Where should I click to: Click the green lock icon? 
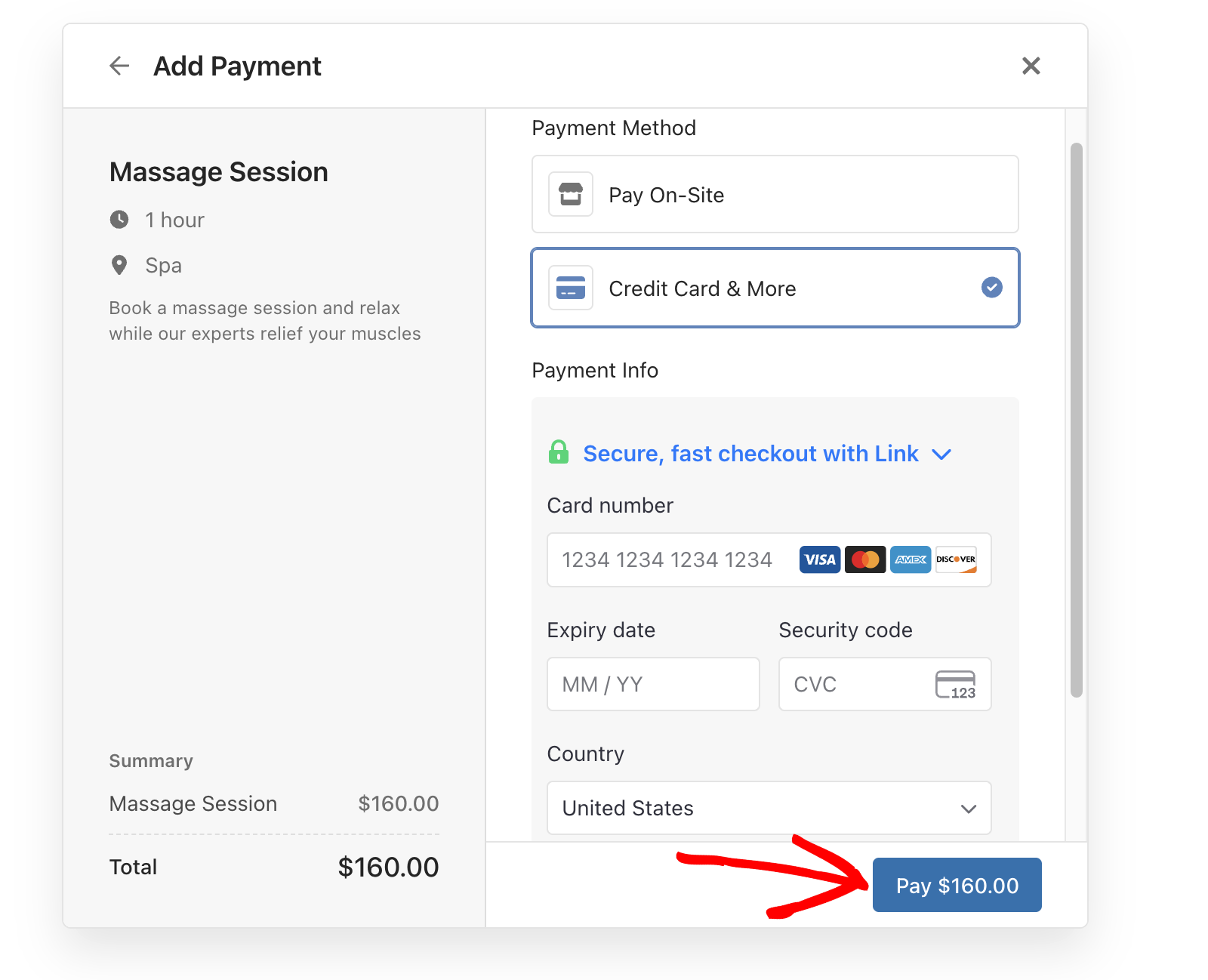559,453
